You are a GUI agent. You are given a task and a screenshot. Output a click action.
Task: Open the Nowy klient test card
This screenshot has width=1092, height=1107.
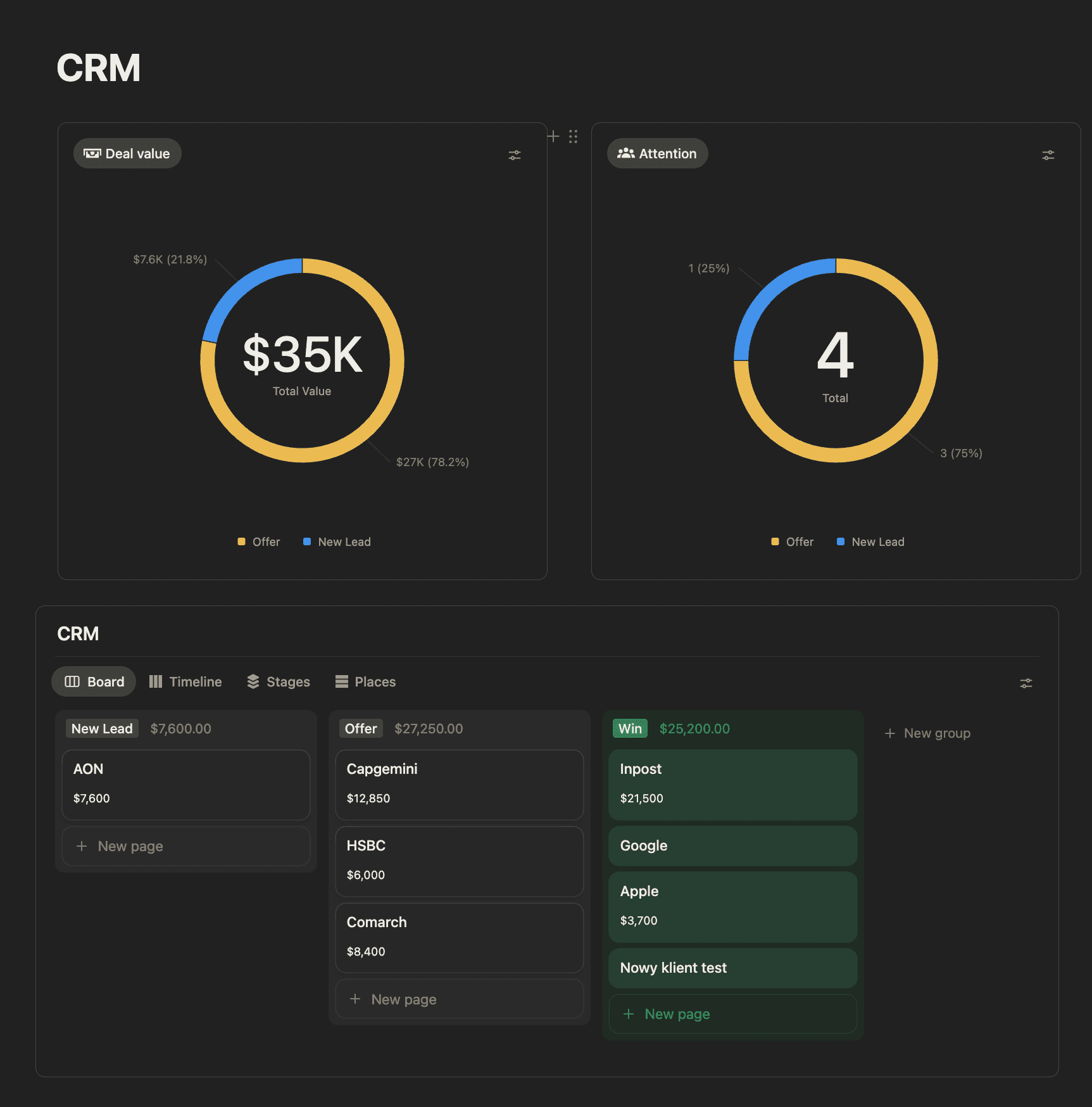(733, 968)
